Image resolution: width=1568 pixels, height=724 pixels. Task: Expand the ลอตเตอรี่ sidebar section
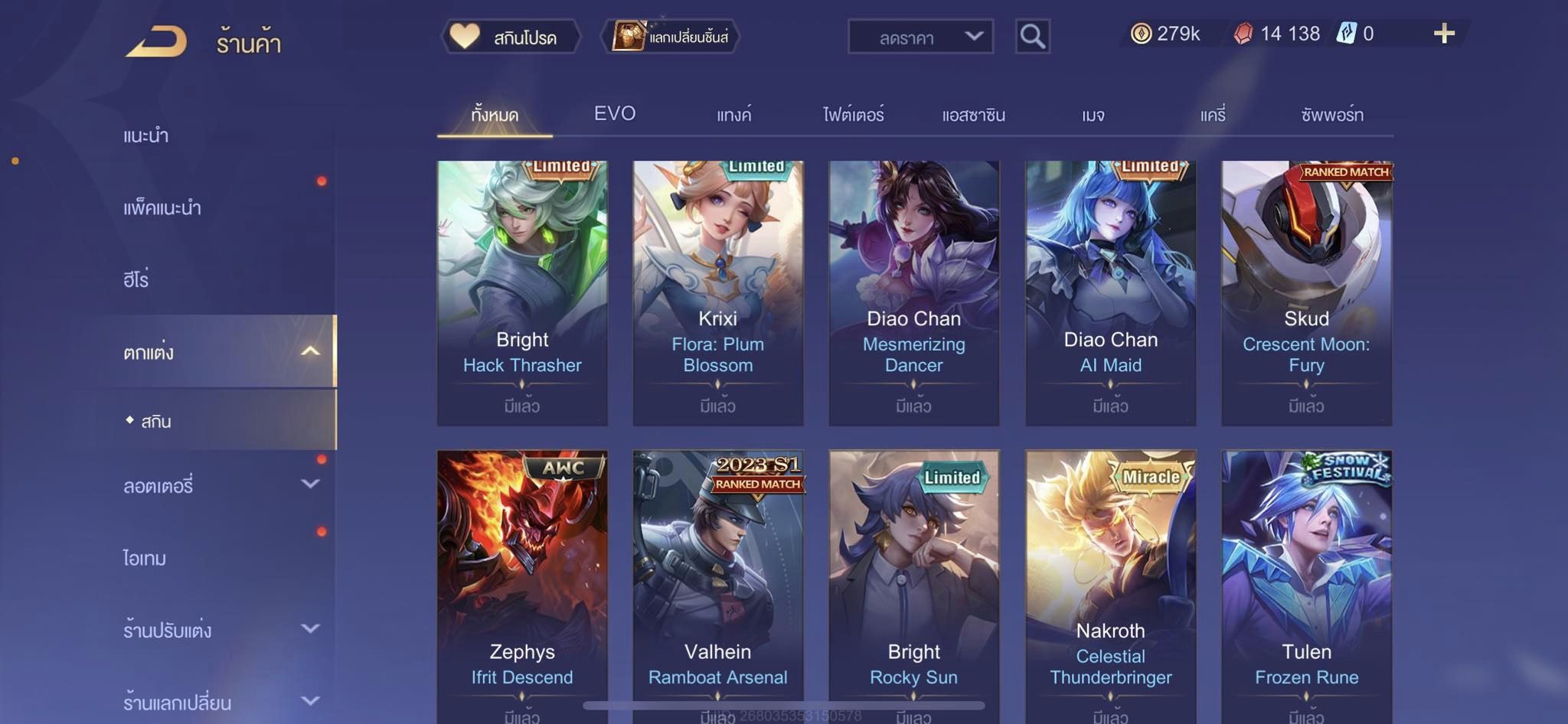tap(310, 484)
